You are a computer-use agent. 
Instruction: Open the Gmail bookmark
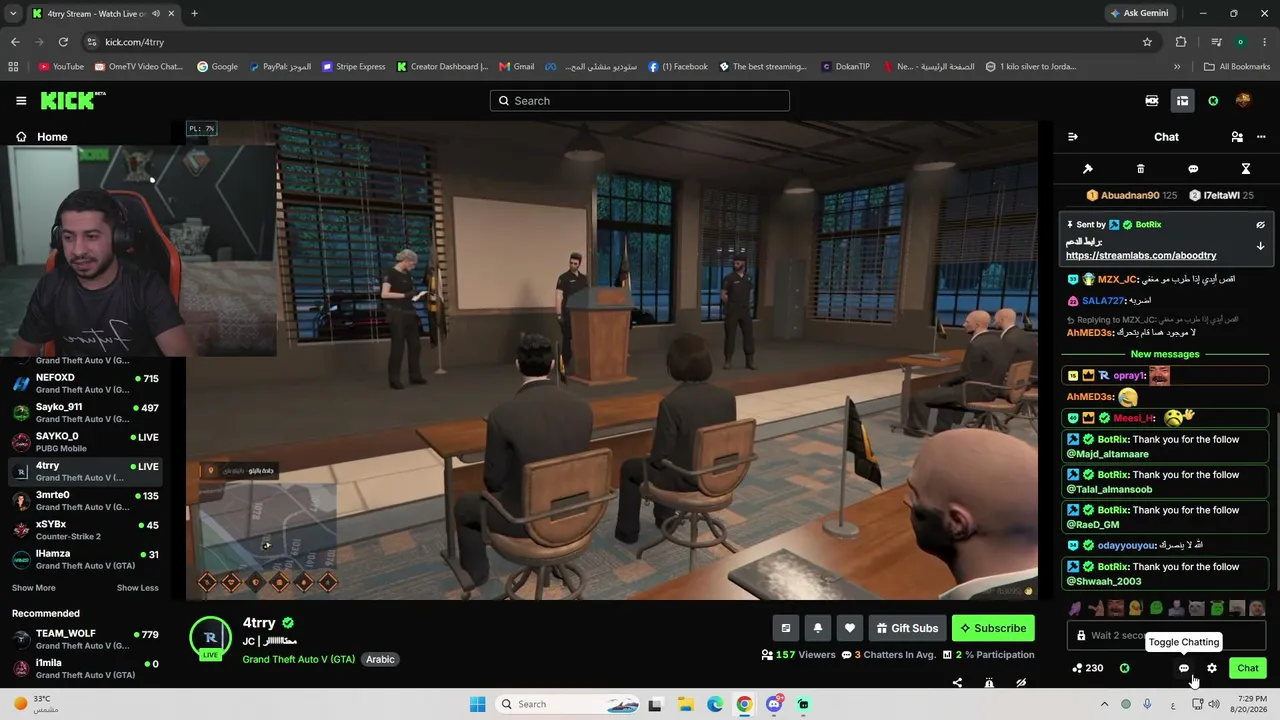517,67
